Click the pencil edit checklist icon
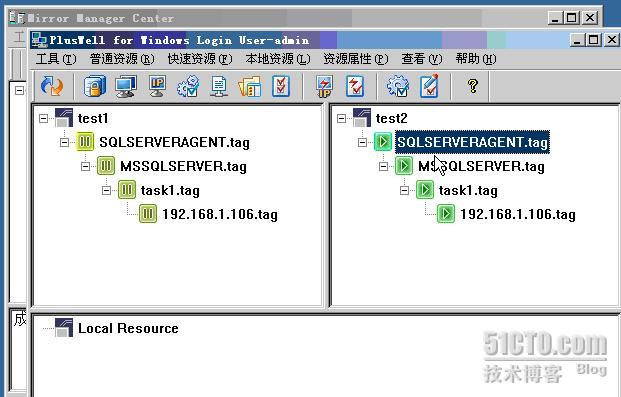The image size is (621, 397). [x=429, y=86]
